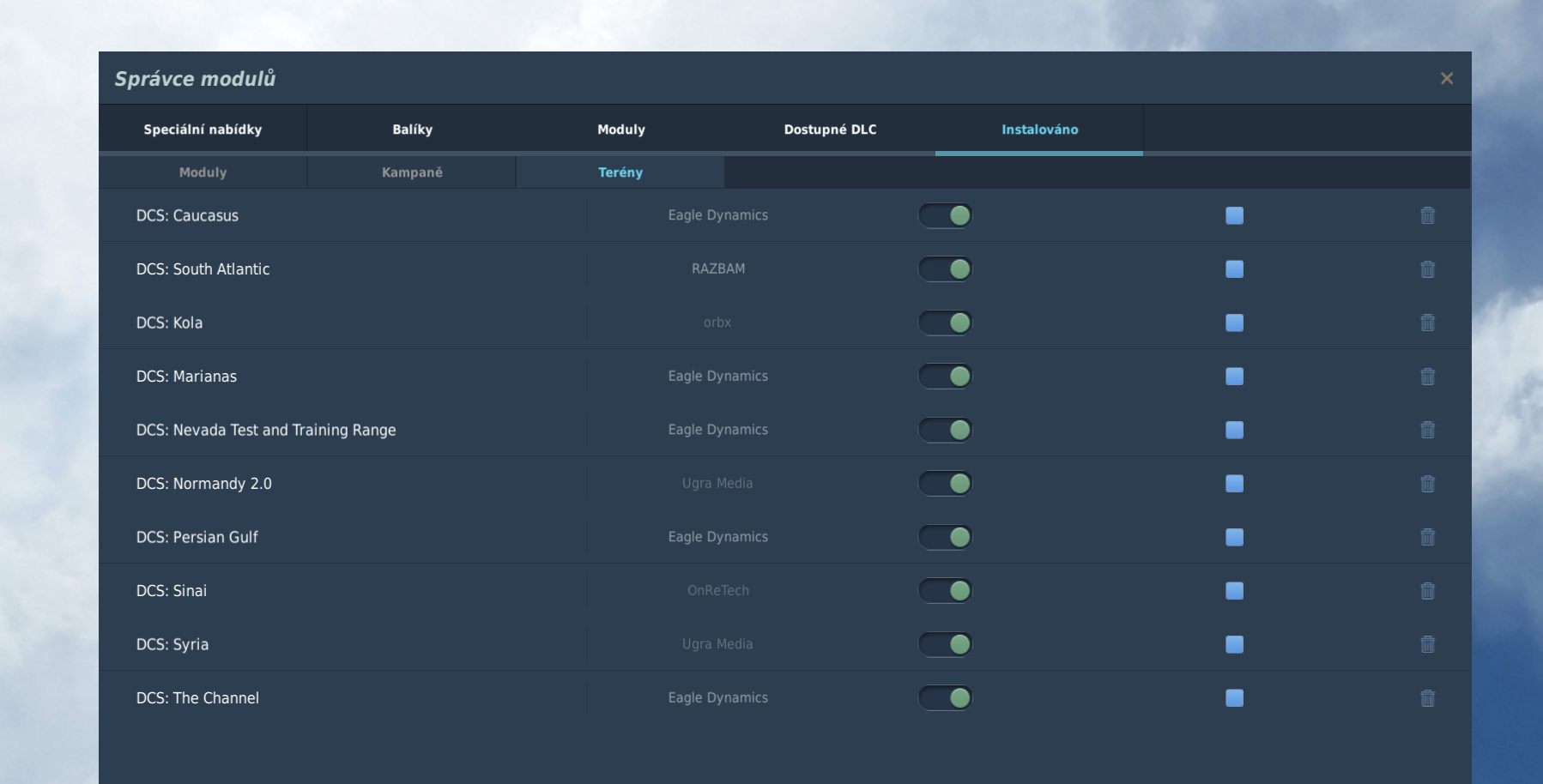Switch to the Balíky tab
The width and height of the screenshot is (1543, 784).
pos(412,130)
